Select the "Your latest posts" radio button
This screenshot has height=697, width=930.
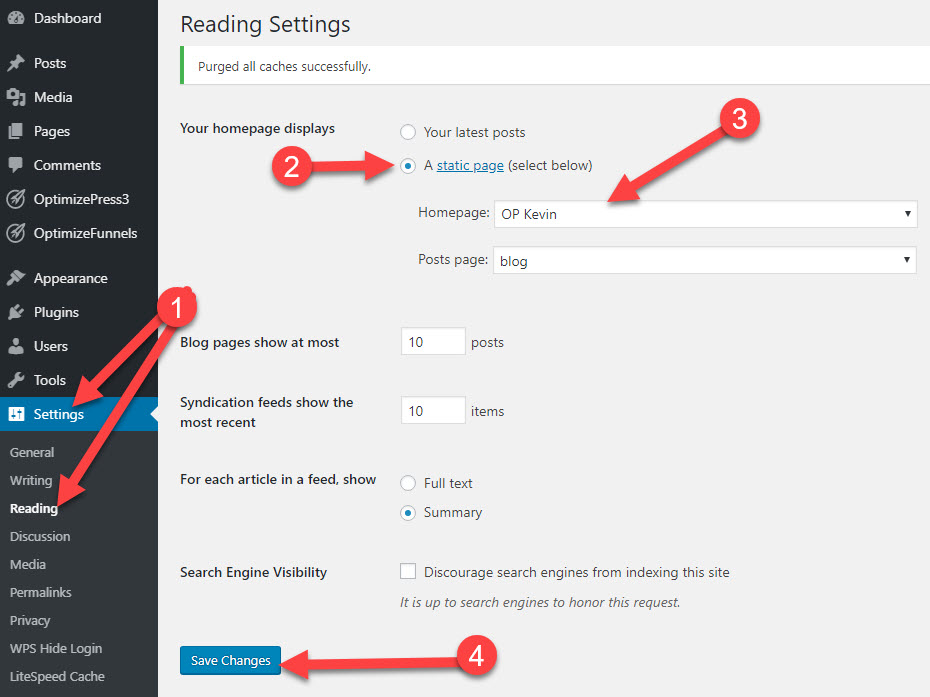pyautogui.click(x=408, y=132)
